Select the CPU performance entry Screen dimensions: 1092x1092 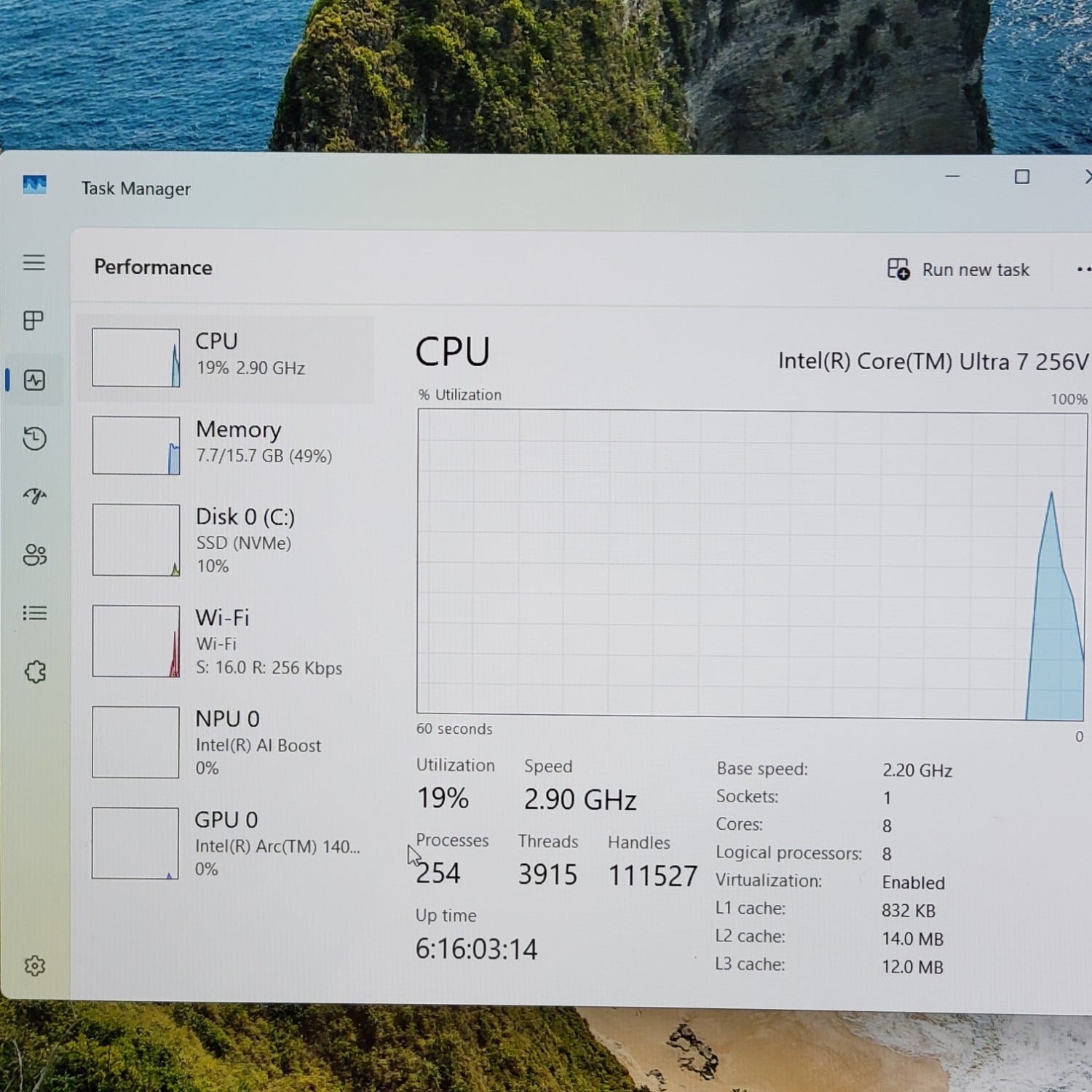coord(226,357)
